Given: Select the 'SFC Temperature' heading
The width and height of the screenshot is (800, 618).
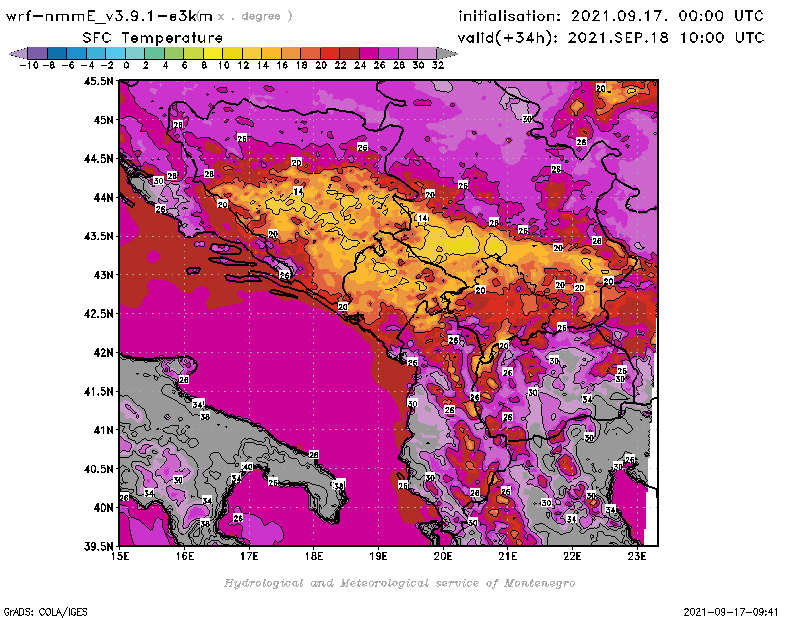Looking at the screenshot, I should (x=153, y=38).
